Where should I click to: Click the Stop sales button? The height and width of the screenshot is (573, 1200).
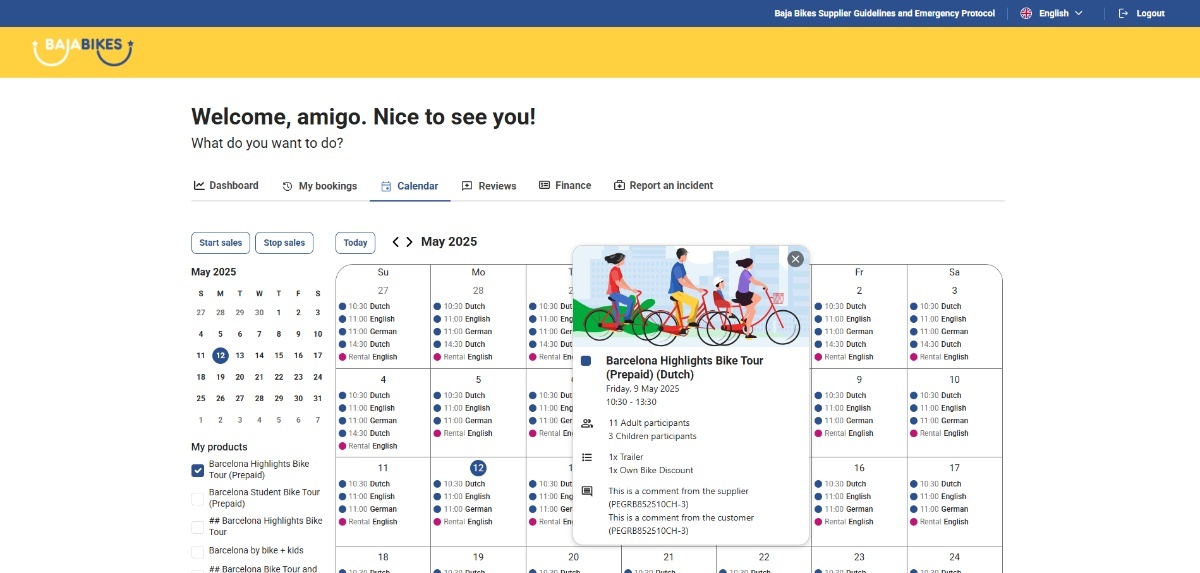tap(284, 243)
